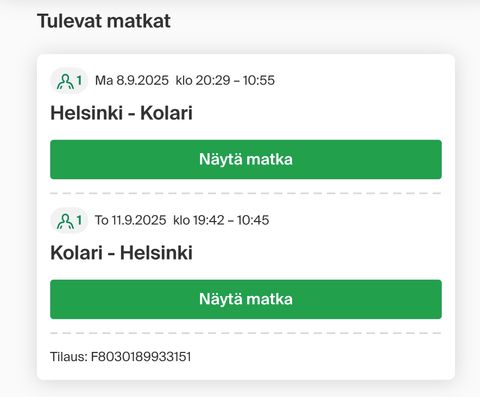The width and height of the screenshot is (480, 397).
Task: Click the date Ma 8.9.2025
Action: (132, 80)
